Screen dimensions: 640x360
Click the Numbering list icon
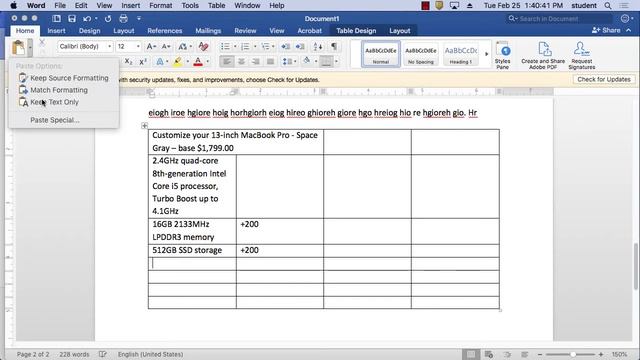click(245, 47)
